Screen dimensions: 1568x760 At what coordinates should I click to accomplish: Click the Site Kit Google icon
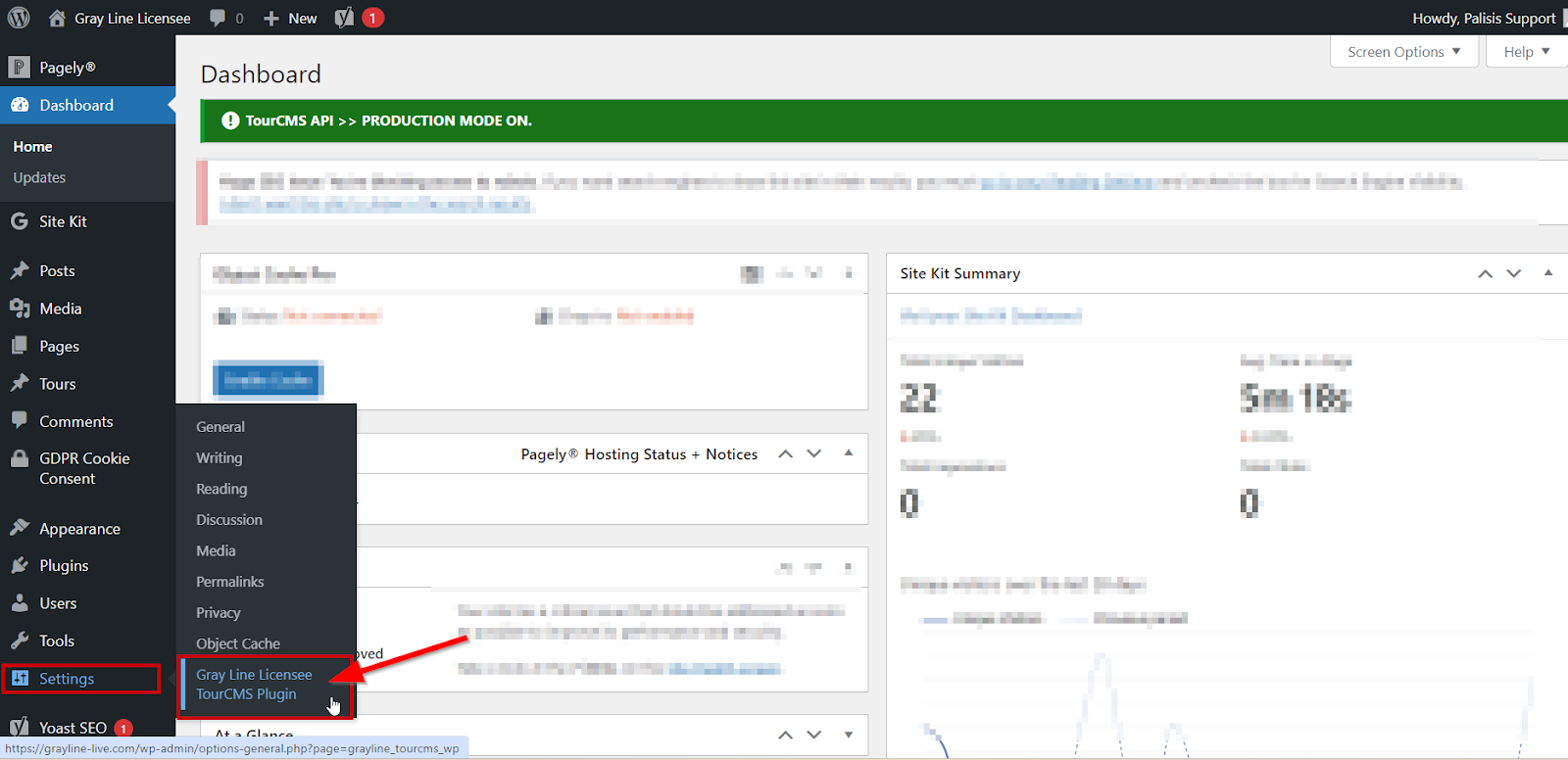(19, 221)
